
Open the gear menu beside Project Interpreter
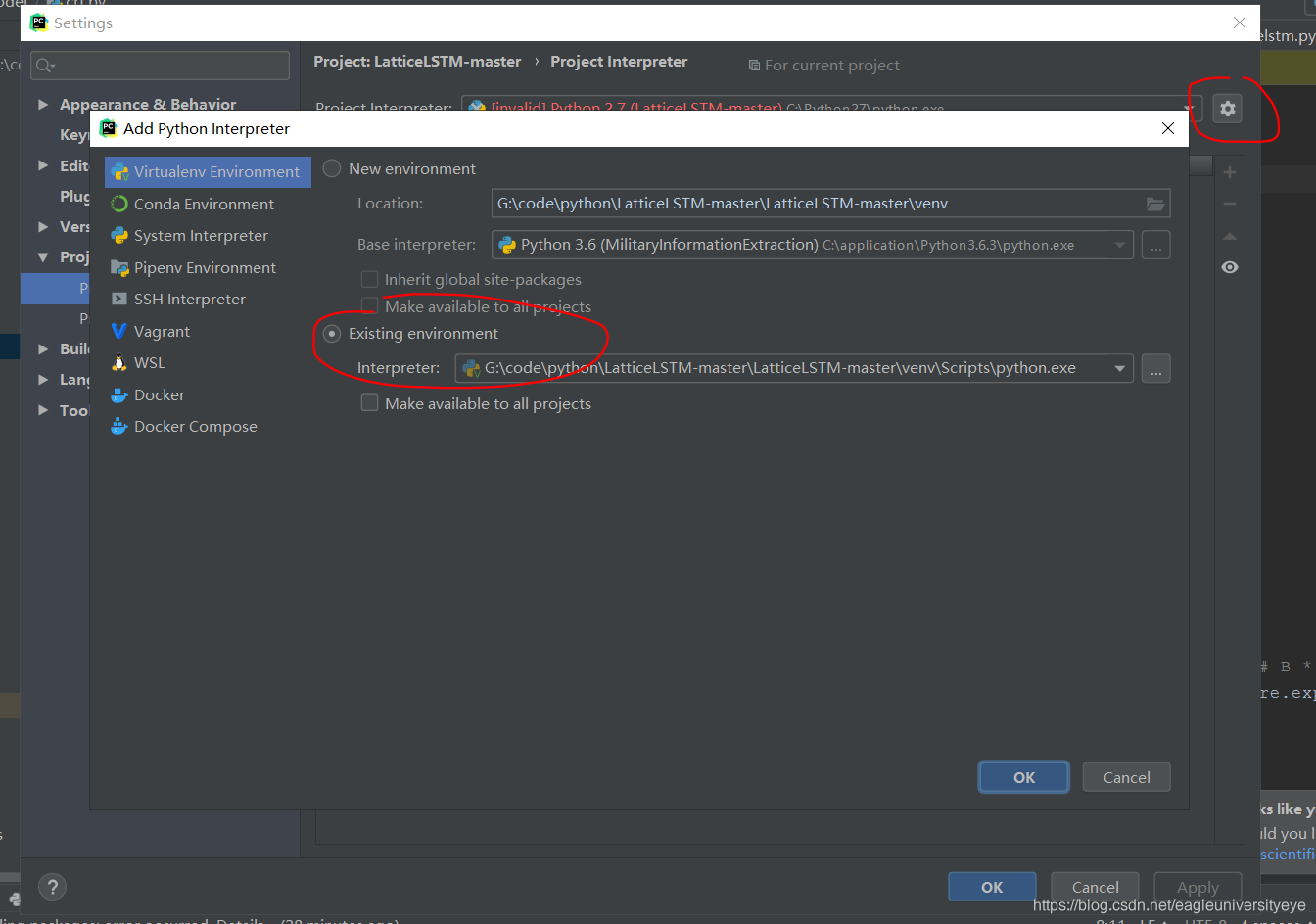click(x=1227, y=108)
